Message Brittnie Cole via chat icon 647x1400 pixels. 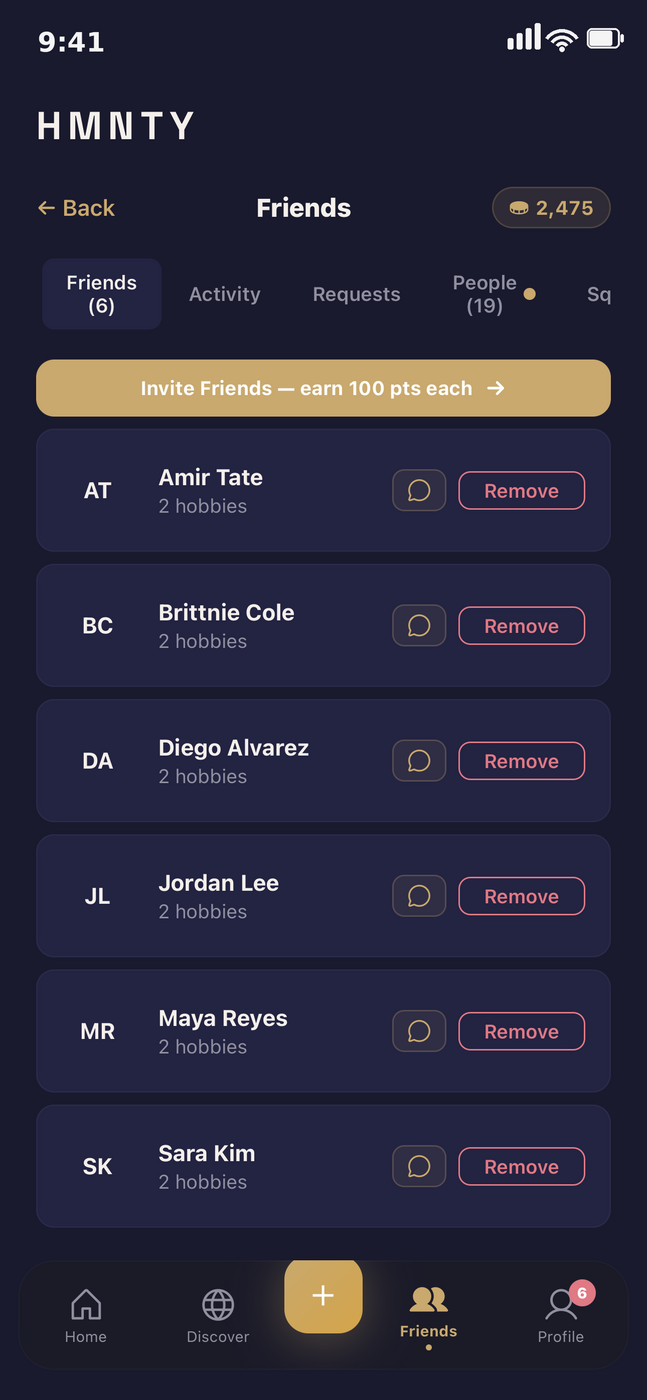tap(419, 626)
